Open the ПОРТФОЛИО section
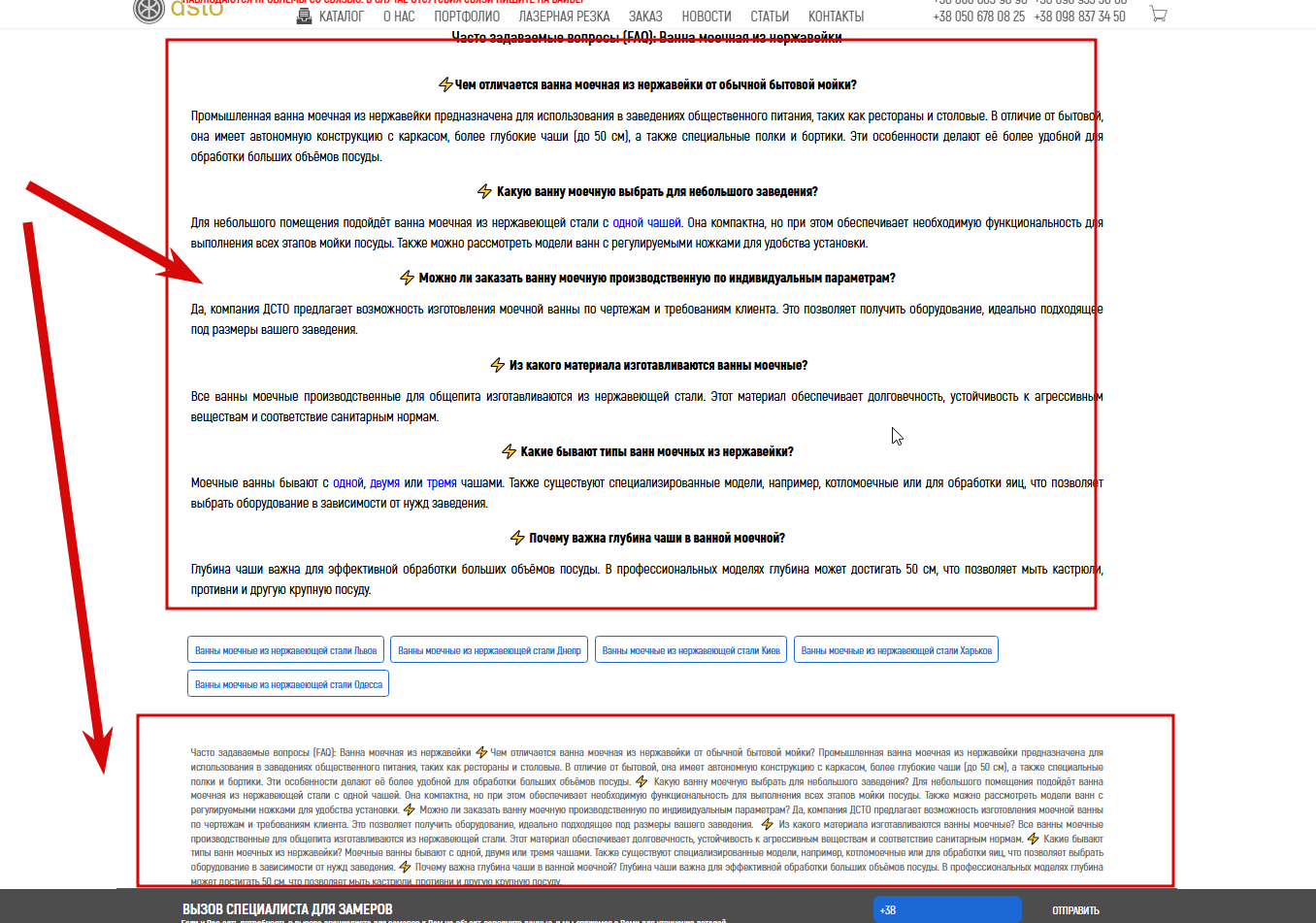 pos(467,16)
